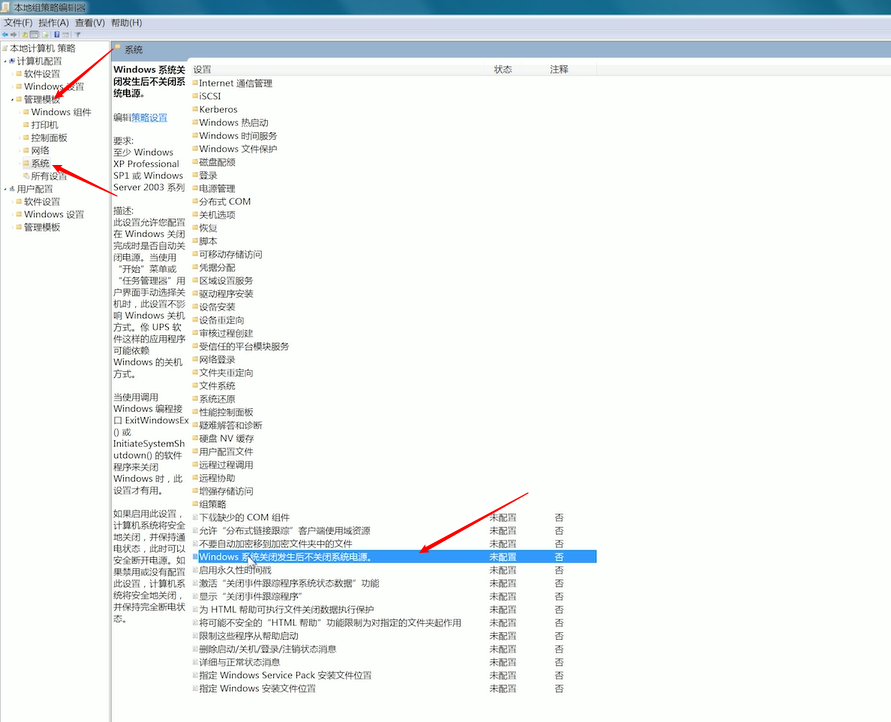Collapse the 用户配置 tree node arrow

pos(5,189)
